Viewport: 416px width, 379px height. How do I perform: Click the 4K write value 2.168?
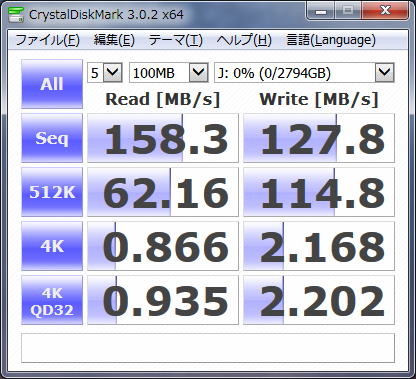click(x=319, y=246)
